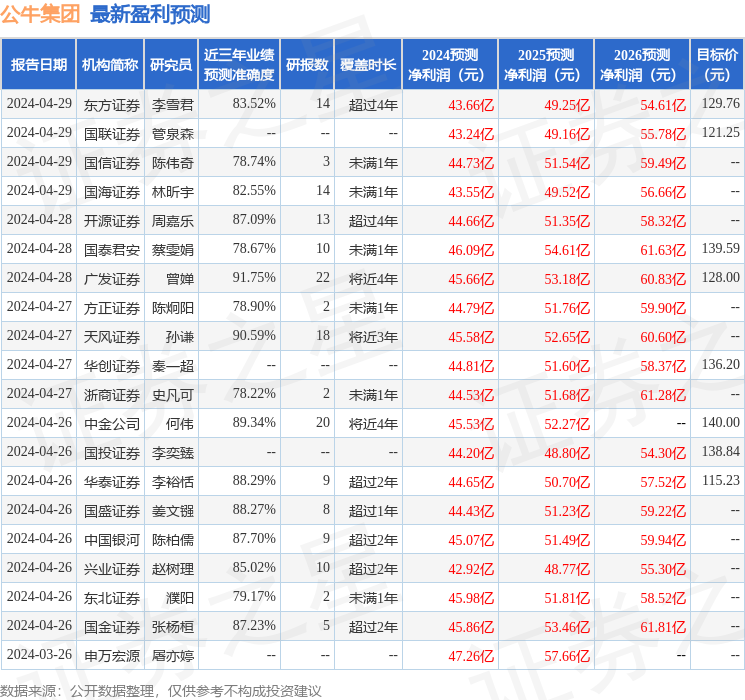Click the 广发证券 cell
This screenshot has width=745, height=700.
(x=112, y=278)
